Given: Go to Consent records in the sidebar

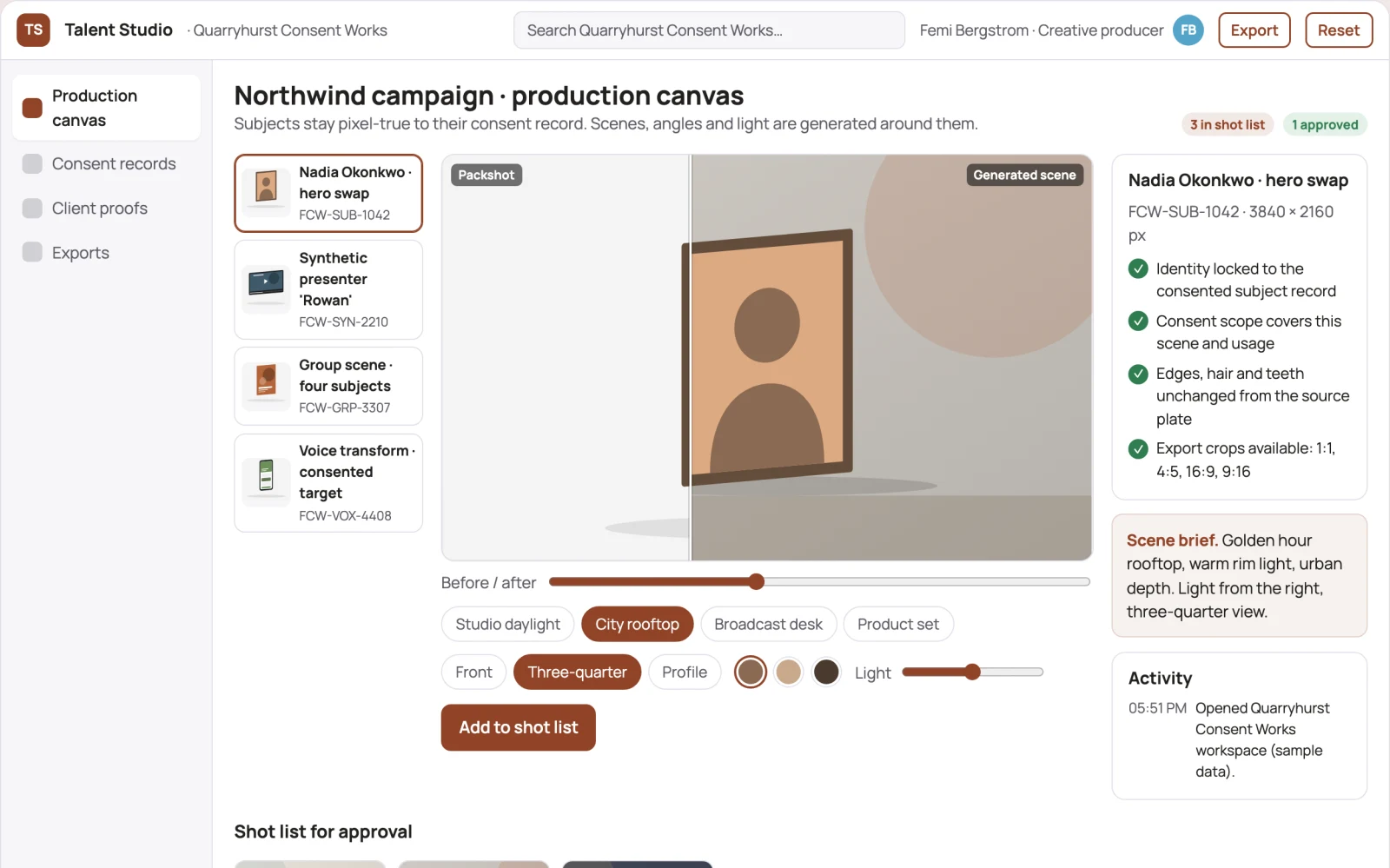Looking at the screenshot, I should 106,163.
